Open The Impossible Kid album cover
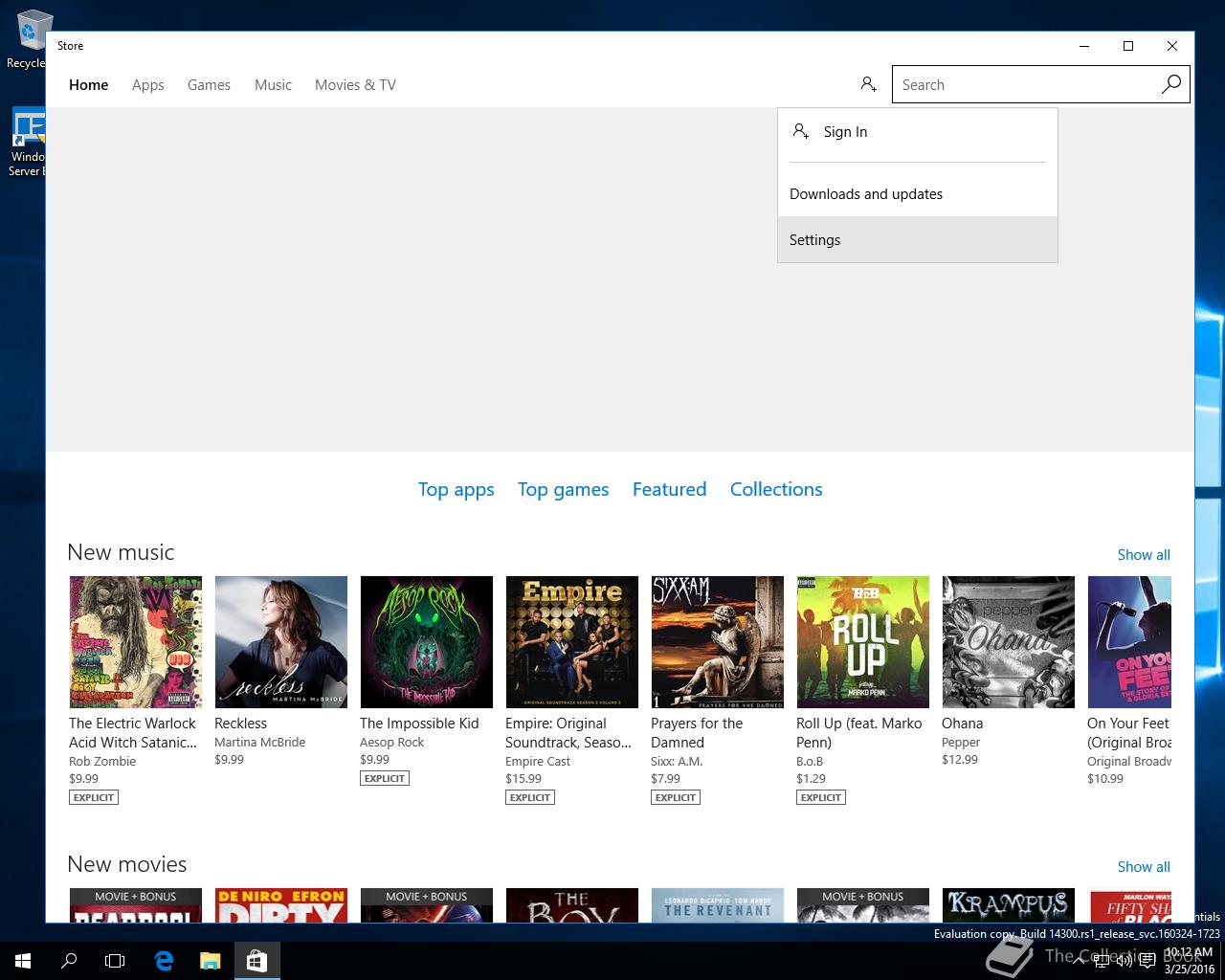 [x=427, y=642]
